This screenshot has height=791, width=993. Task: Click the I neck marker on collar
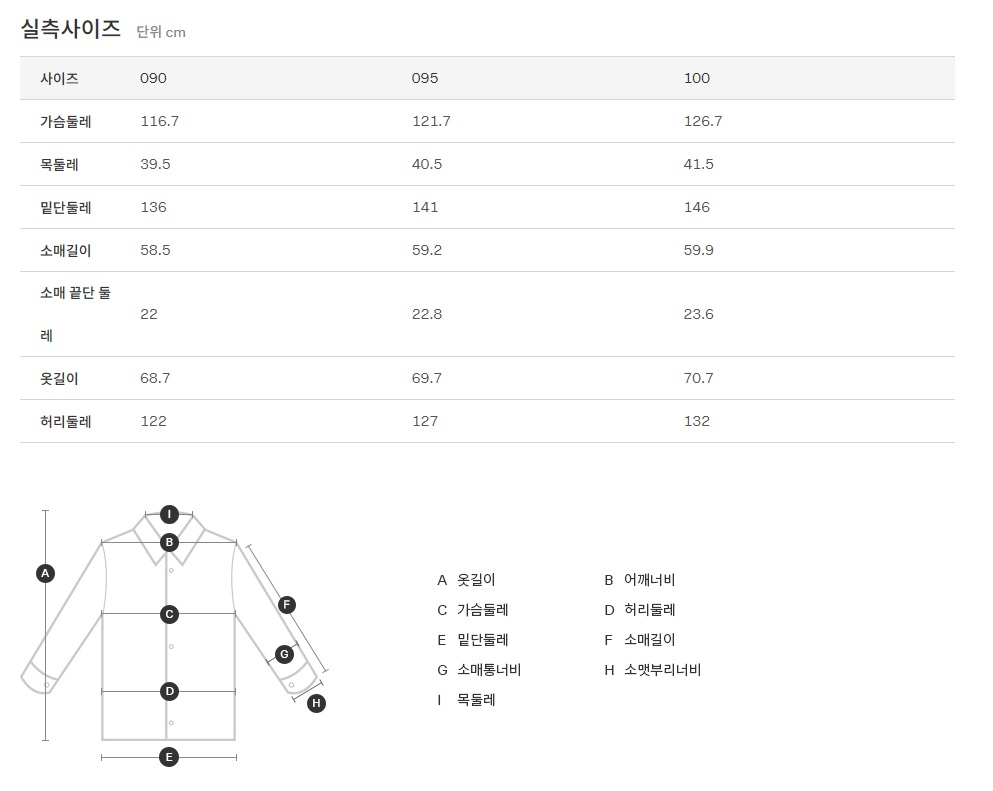[170, 514]
